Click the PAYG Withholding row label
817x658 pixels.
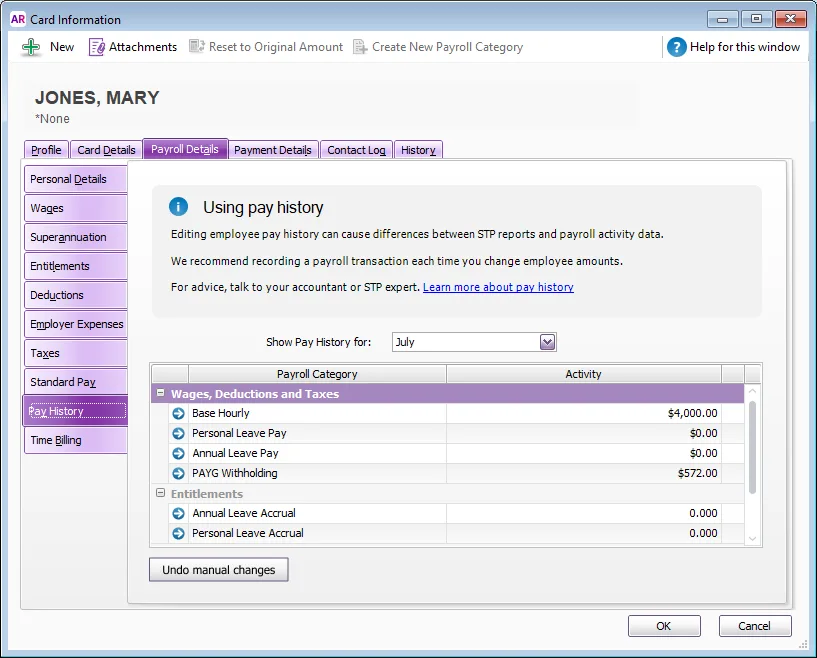pyautogui.click(x=234, y=474)
